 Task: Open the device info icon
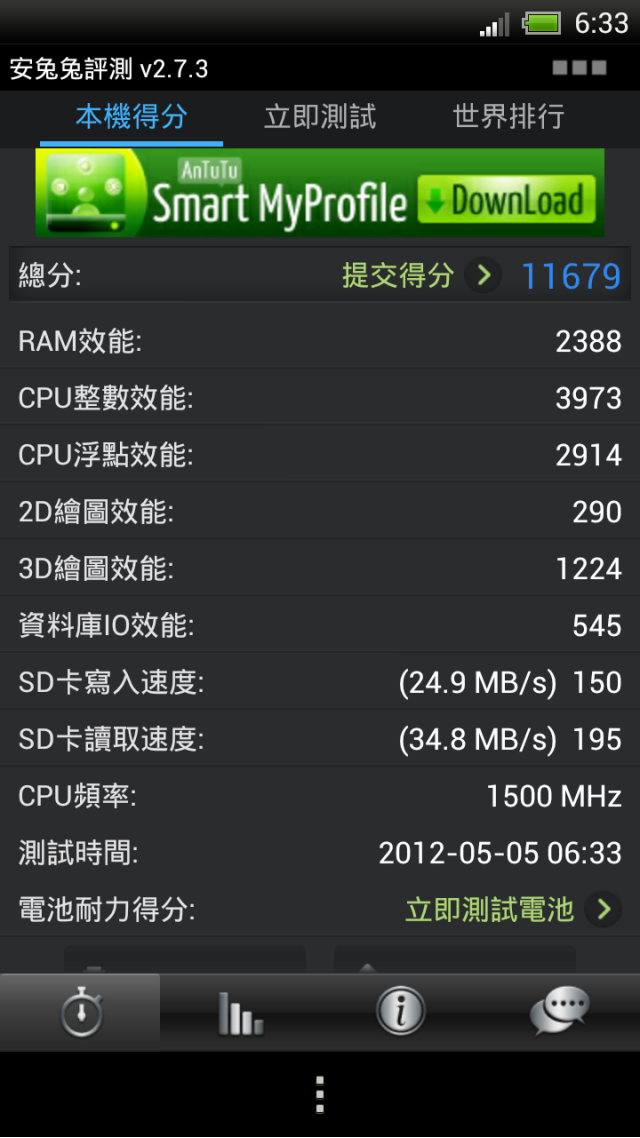400,1010
